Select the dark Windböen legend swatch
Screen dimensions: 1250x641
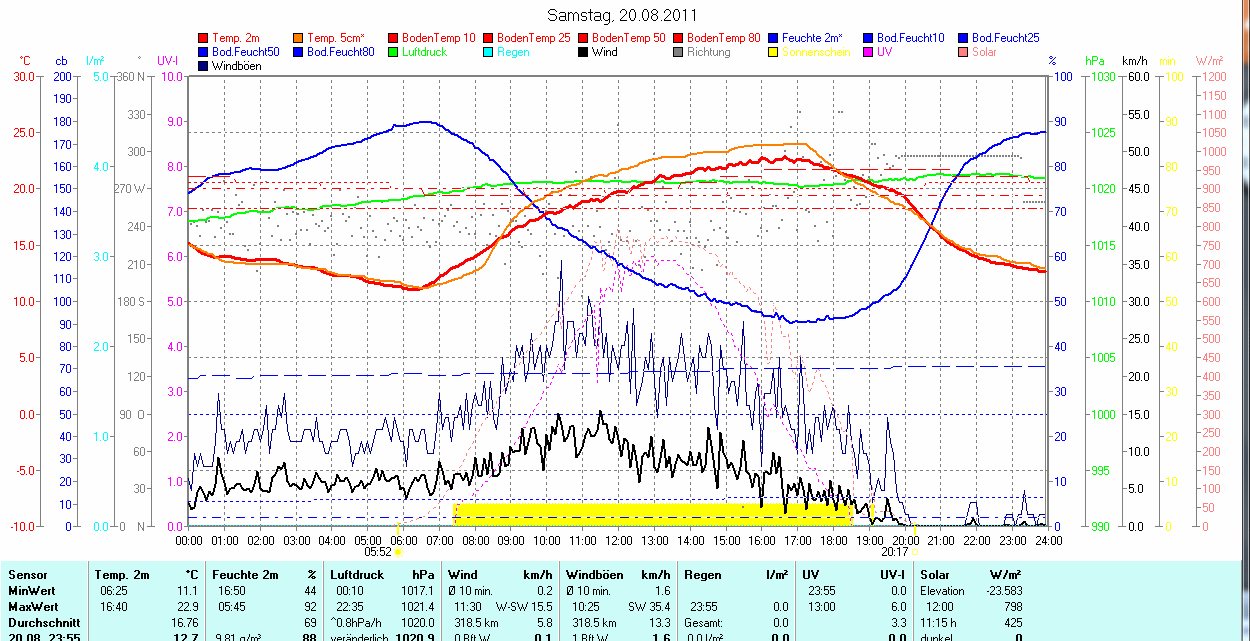click(x=204, y=66)
